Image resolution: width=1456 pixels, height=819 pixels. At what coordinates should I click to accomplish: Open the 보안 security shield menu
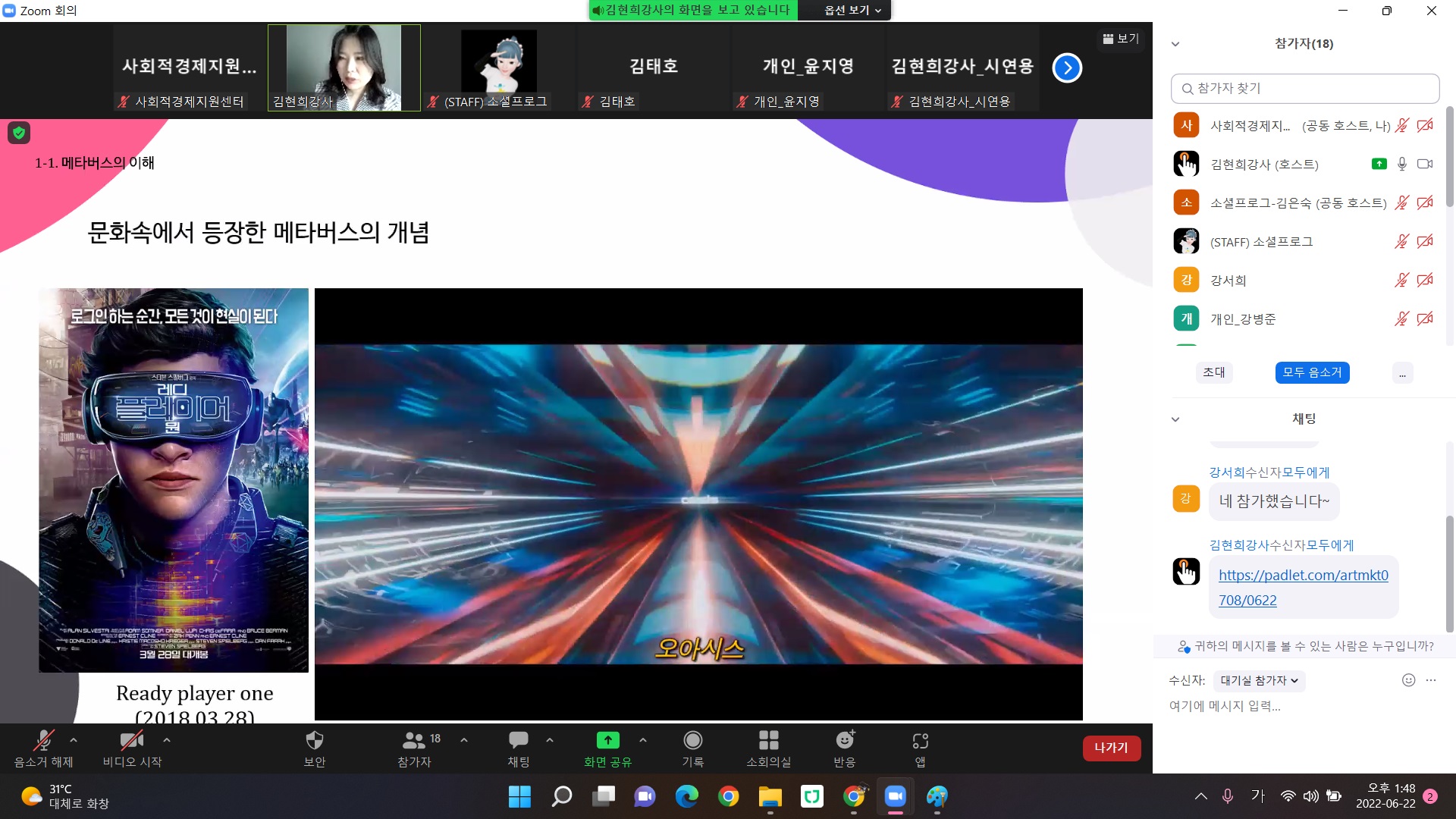click(x=315, y=748)
